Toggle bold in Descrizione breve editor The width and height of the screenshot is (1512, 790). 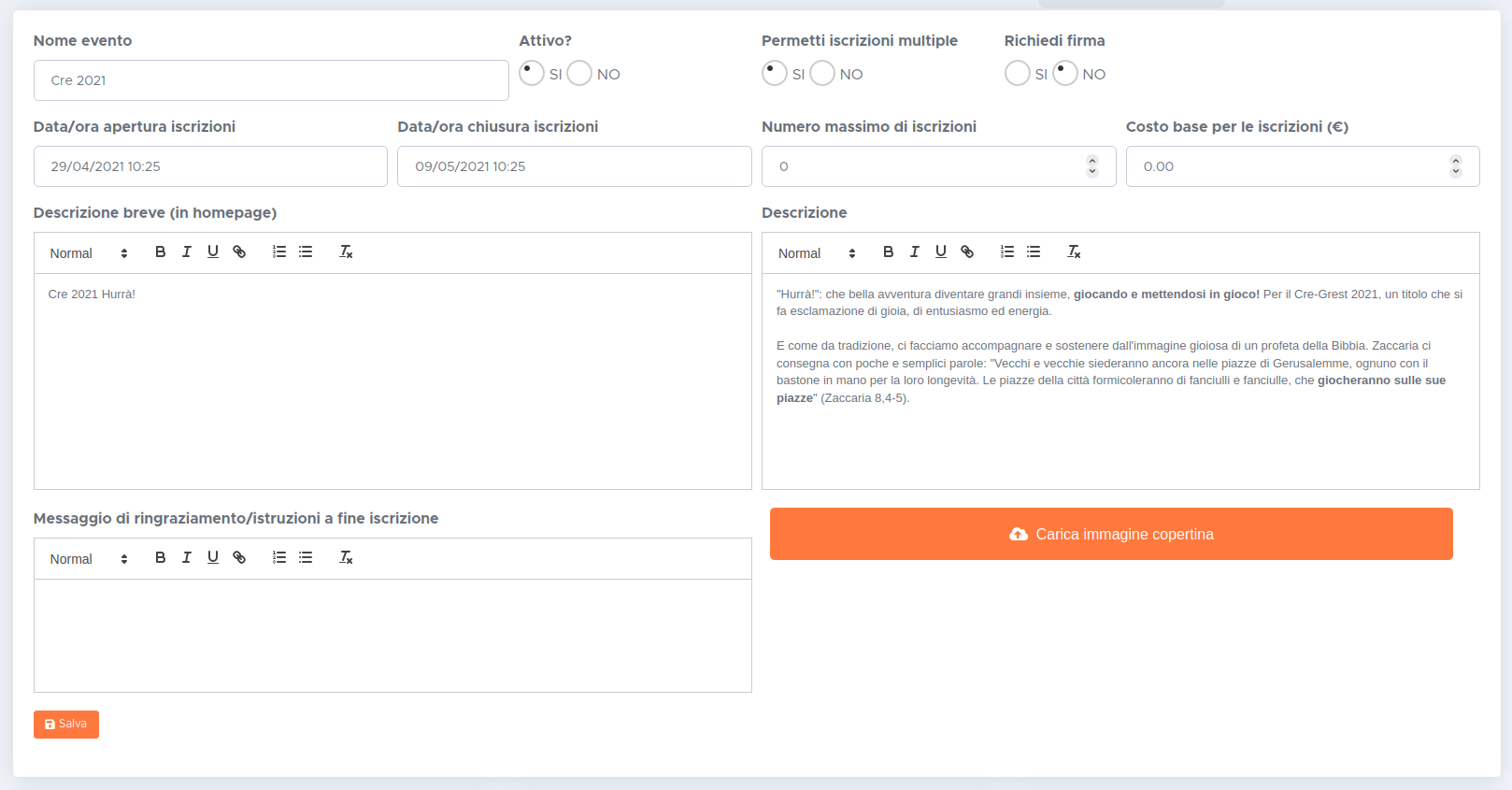click(160, 251)
